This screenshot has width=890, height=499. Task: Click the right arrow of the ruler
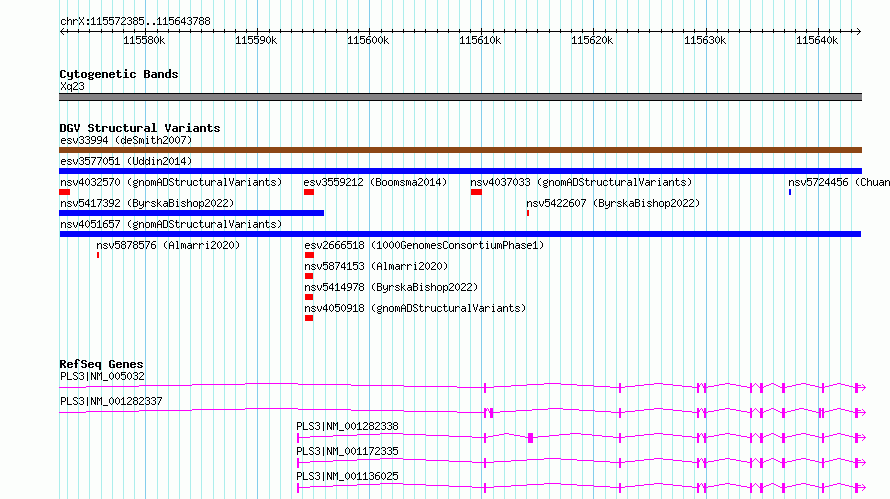(x=859, y=31)
